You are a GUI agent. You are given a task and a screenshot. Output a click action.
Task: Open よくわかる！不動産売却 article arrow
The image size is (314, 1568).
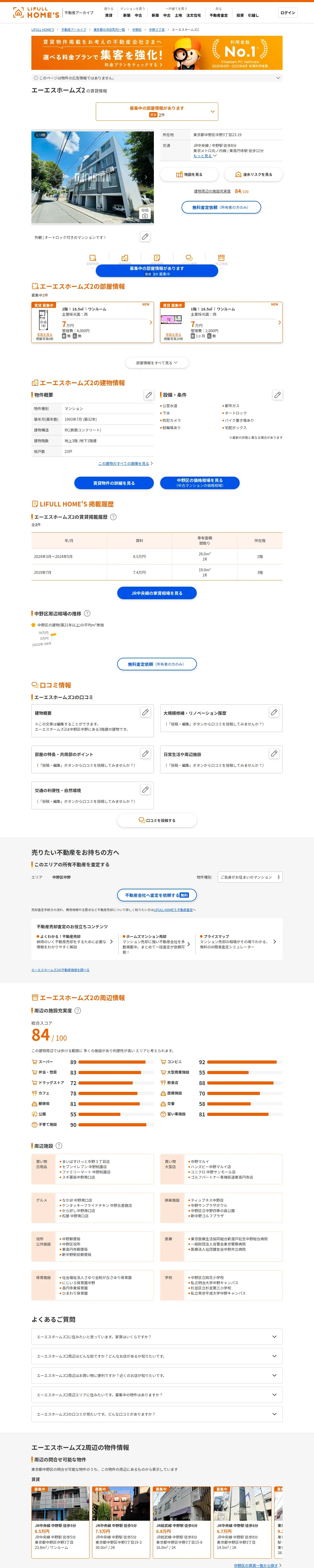click(111, 942)
